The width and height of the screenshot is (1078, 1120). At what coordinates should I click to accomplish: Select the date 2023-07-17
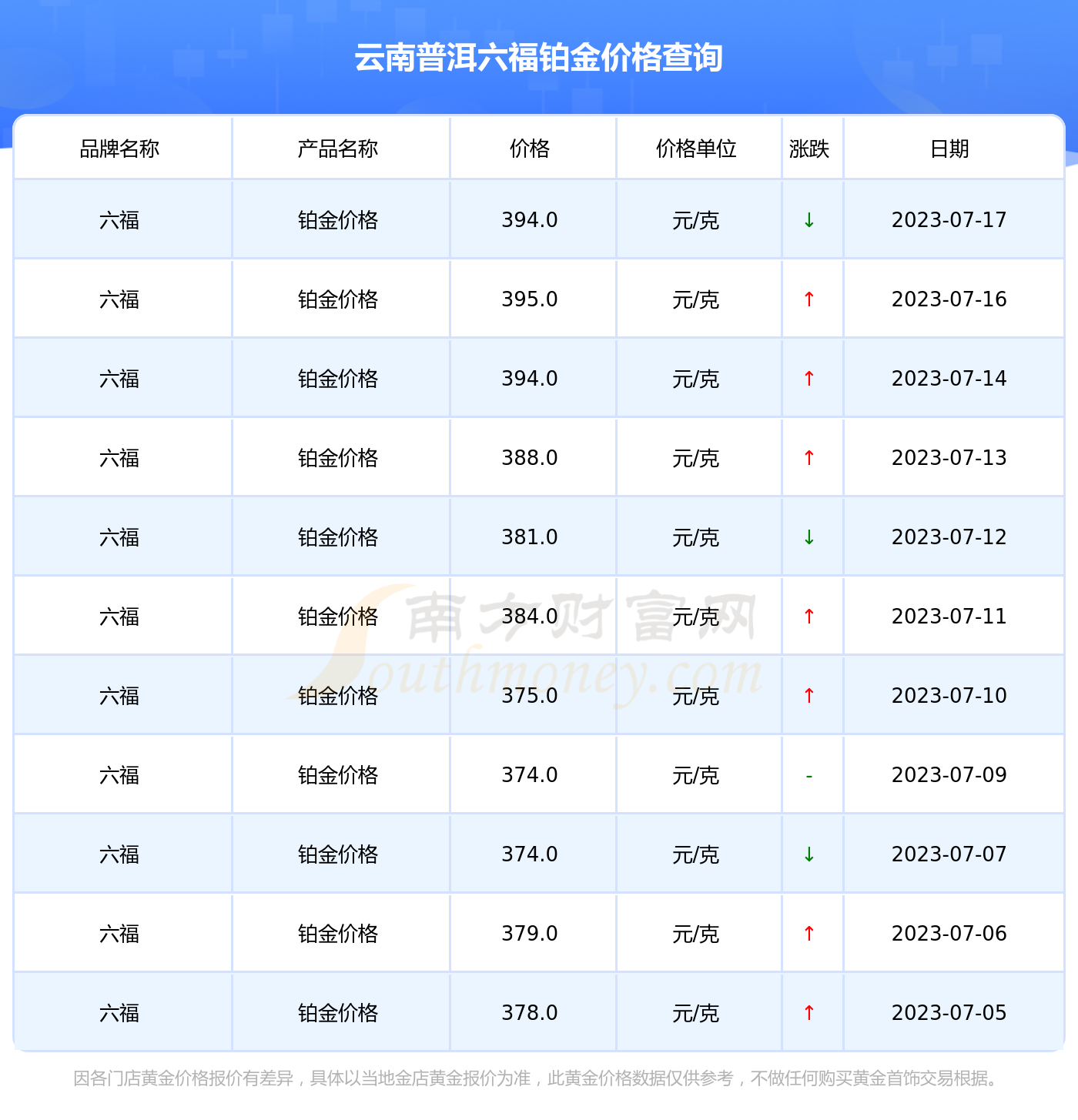point(949,220)
